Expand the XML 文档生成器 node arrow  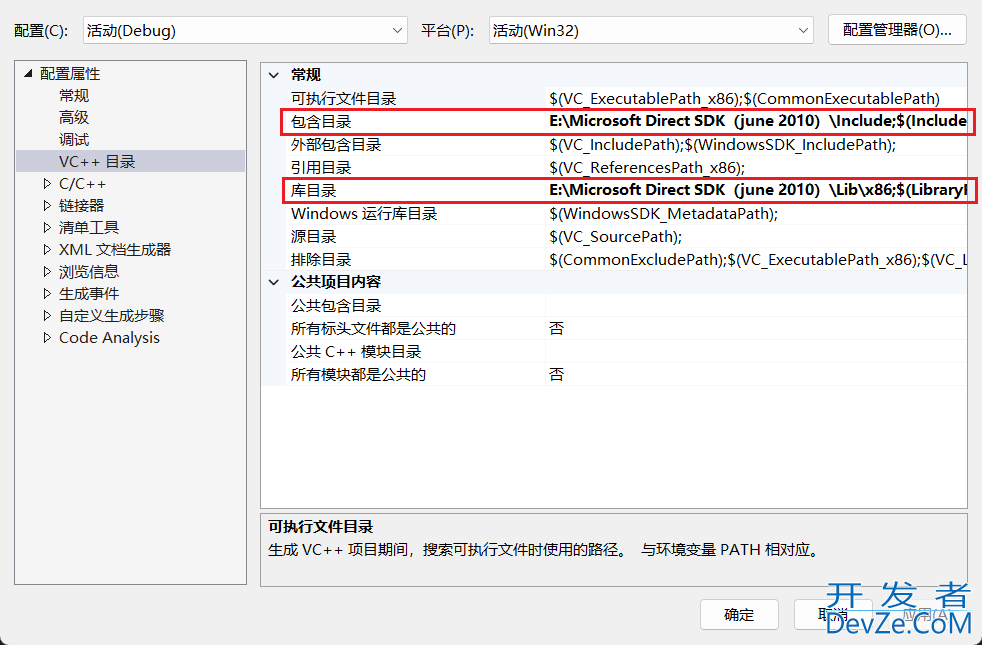(47, 249)
